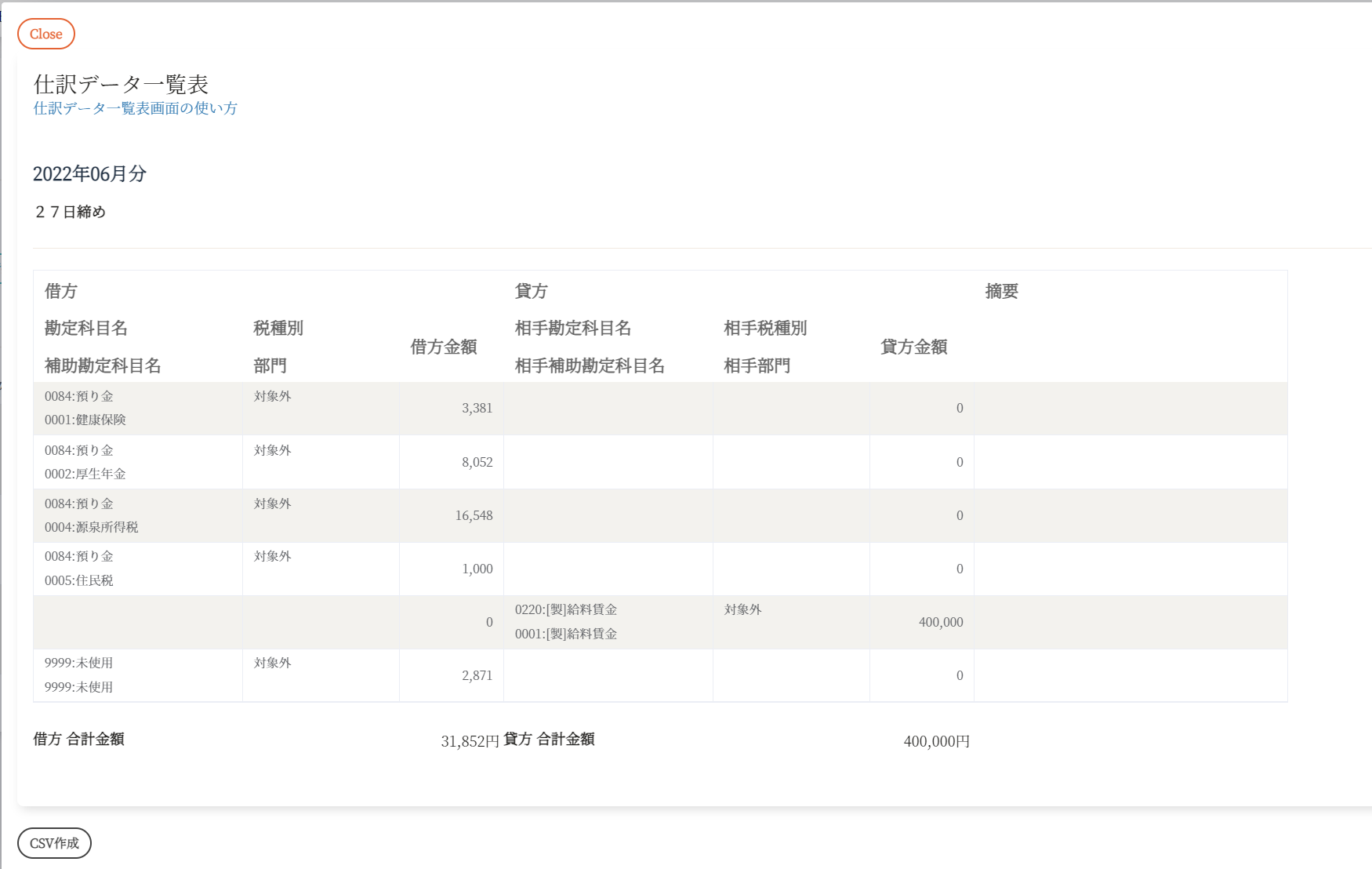This screenshot has height=869, width=1372.
Task: Click the 仕訳データ一覧表 page title
Action: [121, 84]
